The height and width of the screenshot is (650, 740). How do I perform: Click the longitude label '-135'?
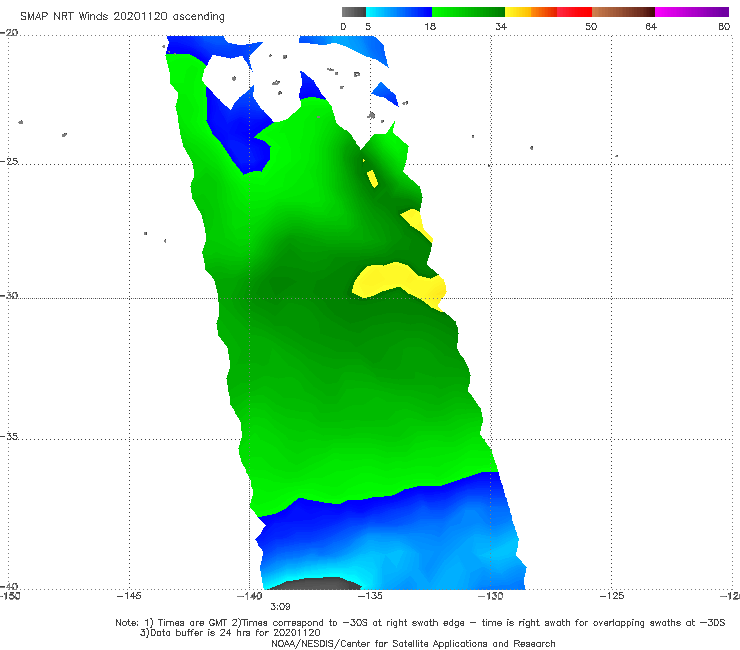[x=370, y=596]
